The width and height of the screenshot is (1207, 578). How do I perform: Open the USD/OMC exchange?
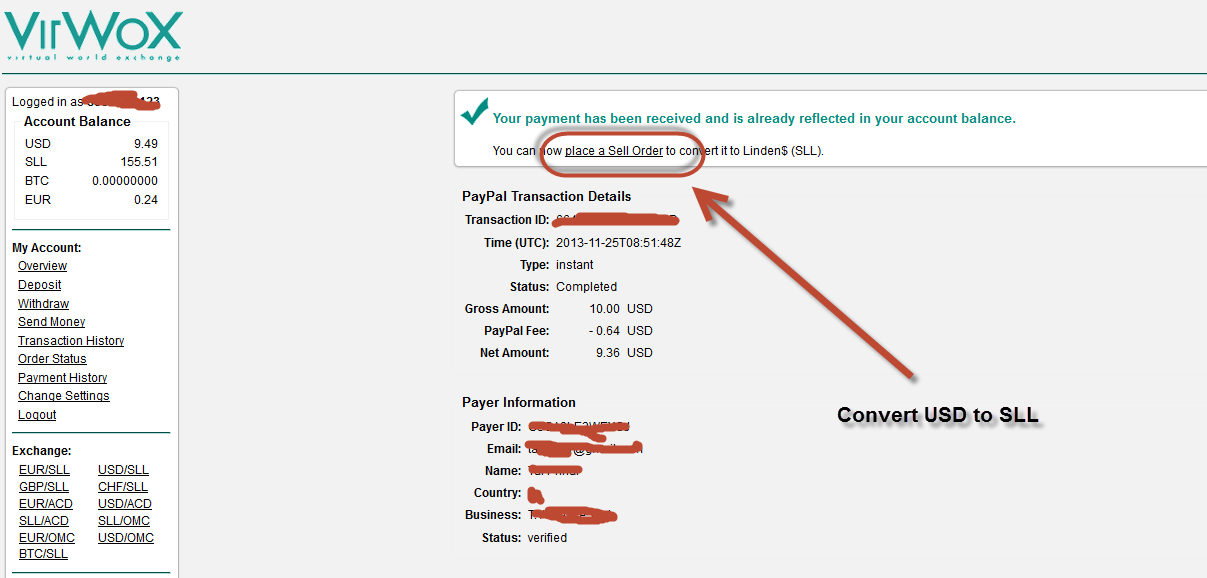click(x=126, y=538)
